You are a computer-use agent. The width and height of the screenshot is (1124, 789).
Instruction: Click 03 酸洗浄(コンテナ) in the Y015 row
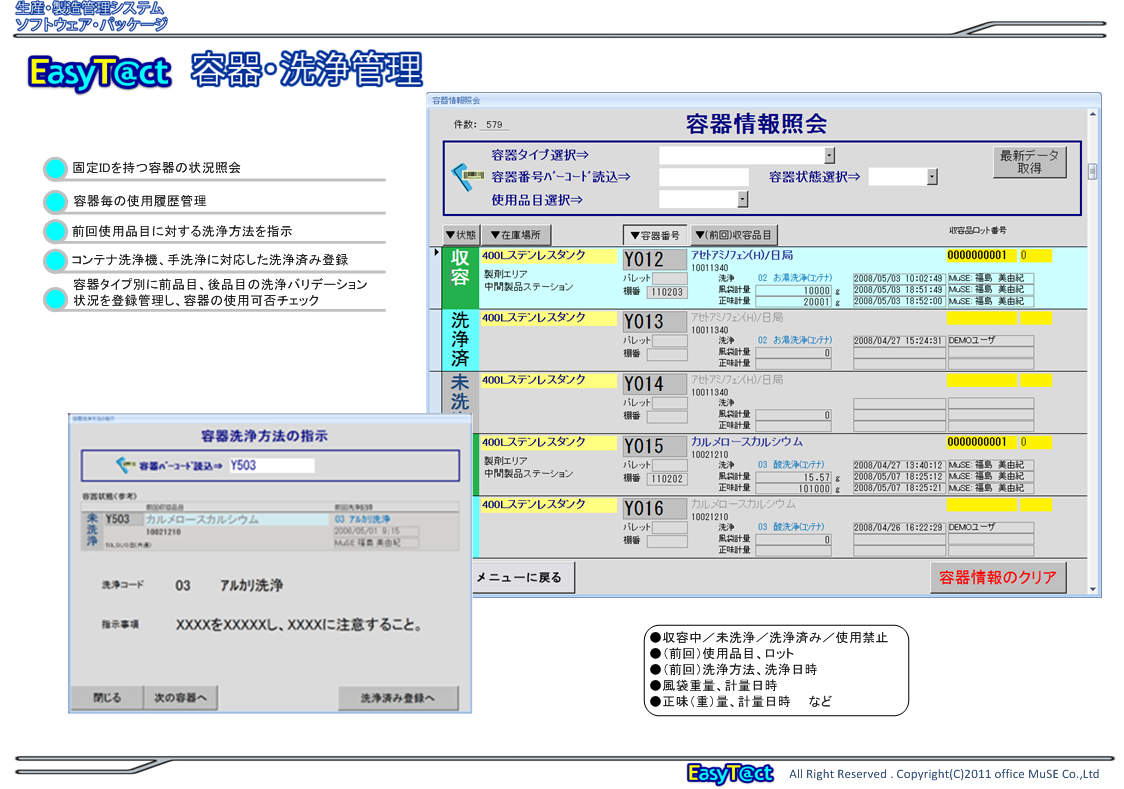[x=791, y=464]
